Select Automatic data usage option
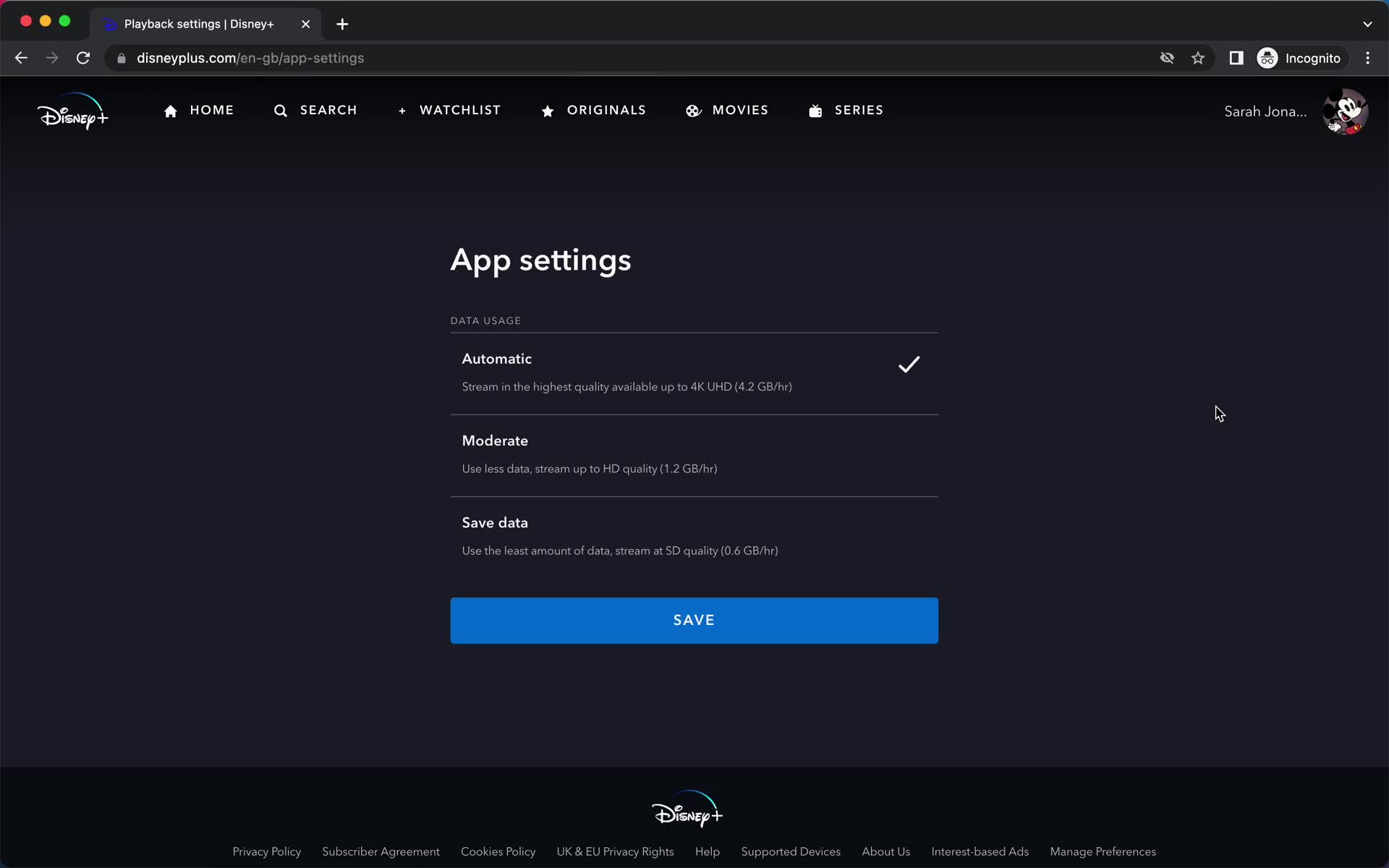This screenshot has height=868, width=1389. tap(694, 373)
